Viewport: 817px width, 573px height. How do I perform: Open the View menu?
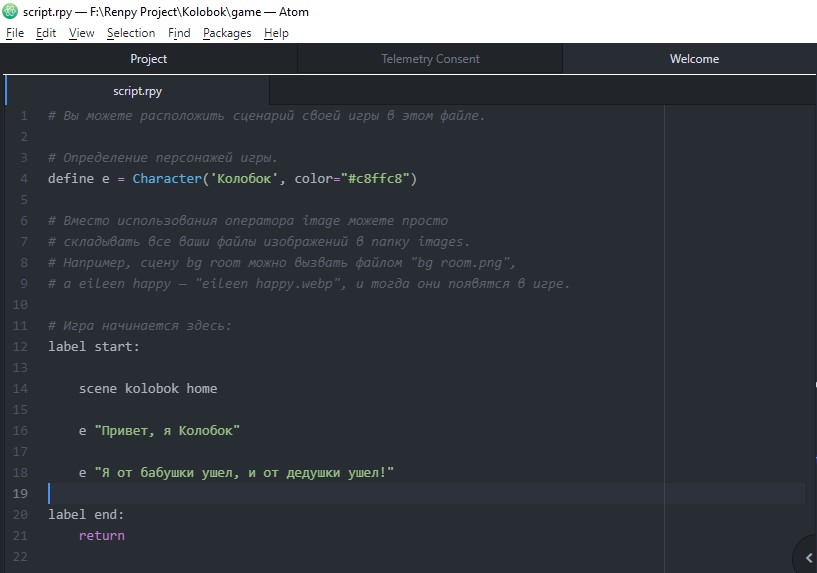[x=82, y=33]
